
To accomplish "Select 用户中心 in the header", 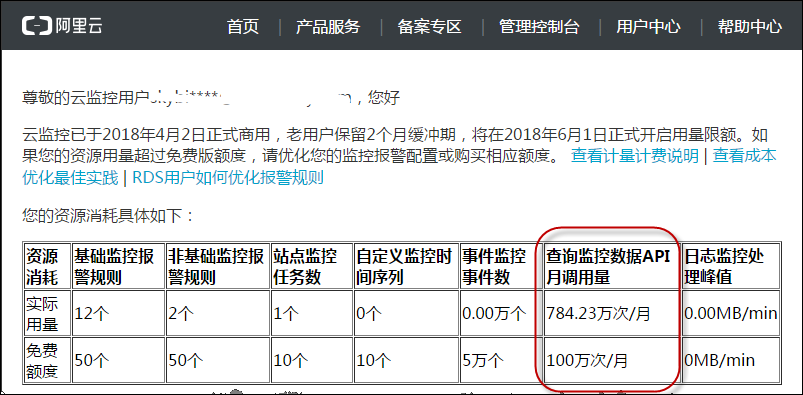I will pos(648,27).
